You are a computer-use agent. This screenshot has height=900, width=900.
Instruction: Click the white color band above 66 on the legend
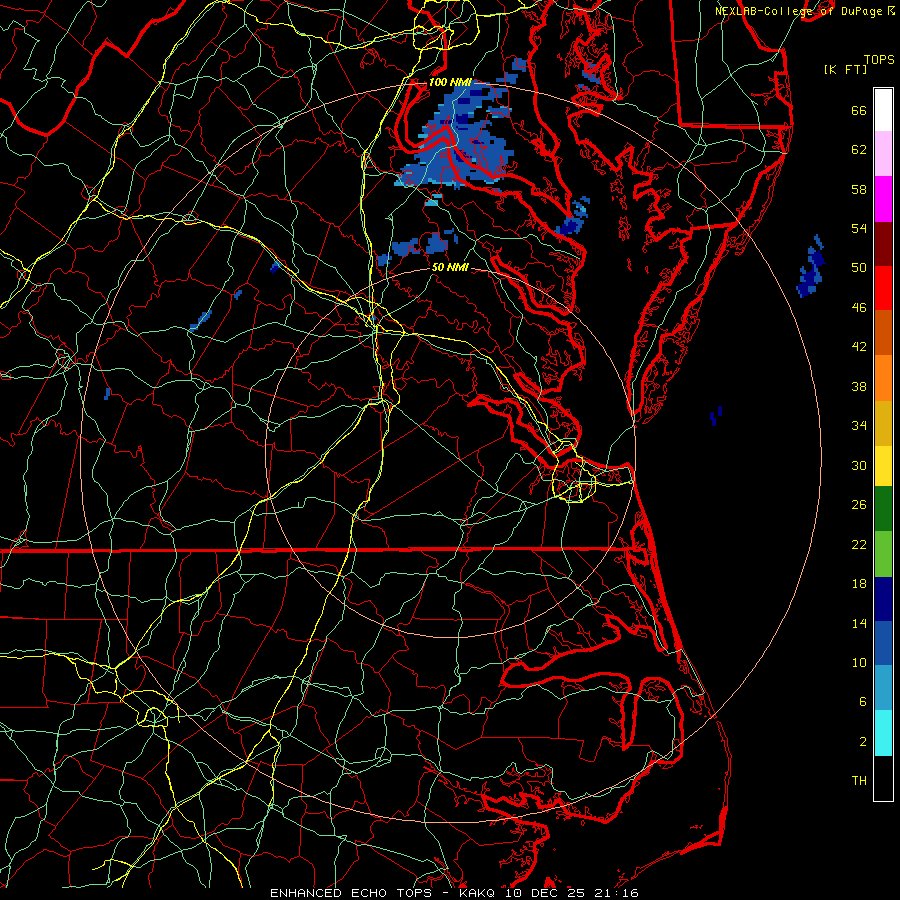[883, 110]
